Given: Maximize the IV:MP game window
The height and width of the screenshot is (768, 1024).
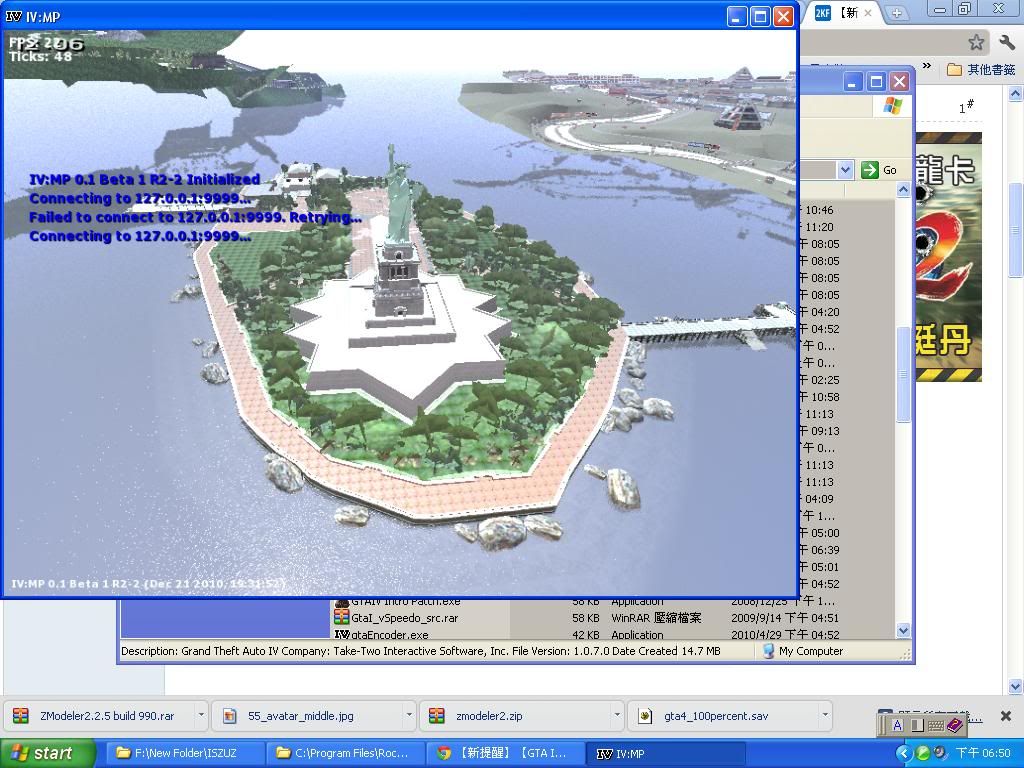Looking at the screenshot, I should tap(760, 16).
